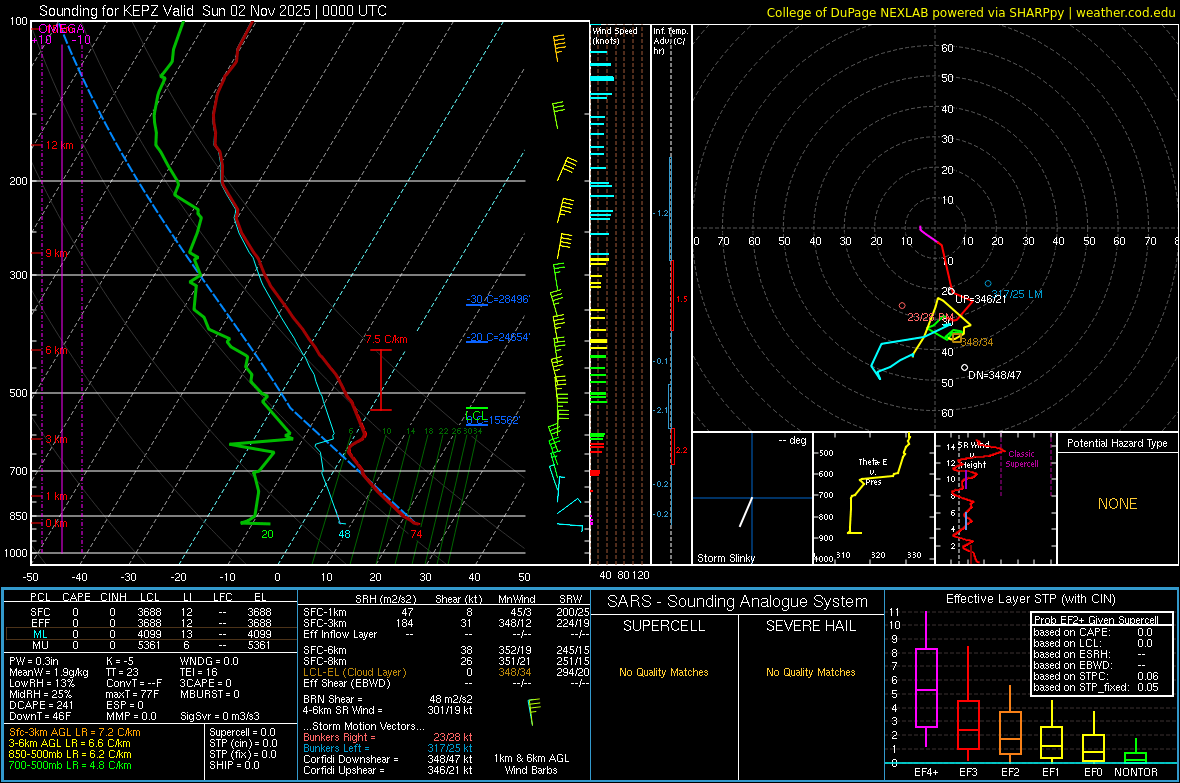Select the highlighted ML parcel row
The width and height of the screenshot is (1180, 783).
(151, 635)
